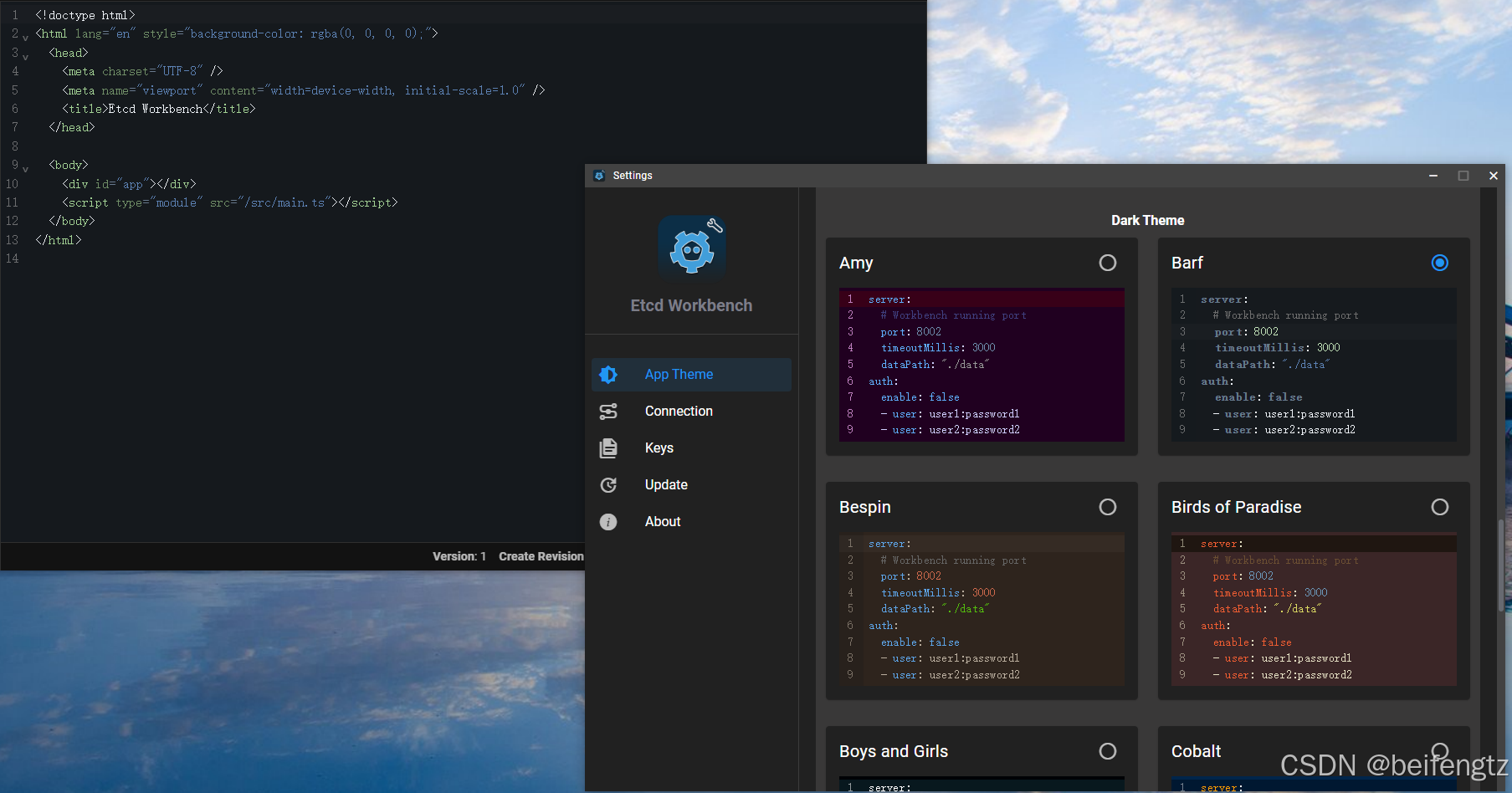The image size is (1512, 793).
Task: Open the App Theme settings section
Action: 691,375
